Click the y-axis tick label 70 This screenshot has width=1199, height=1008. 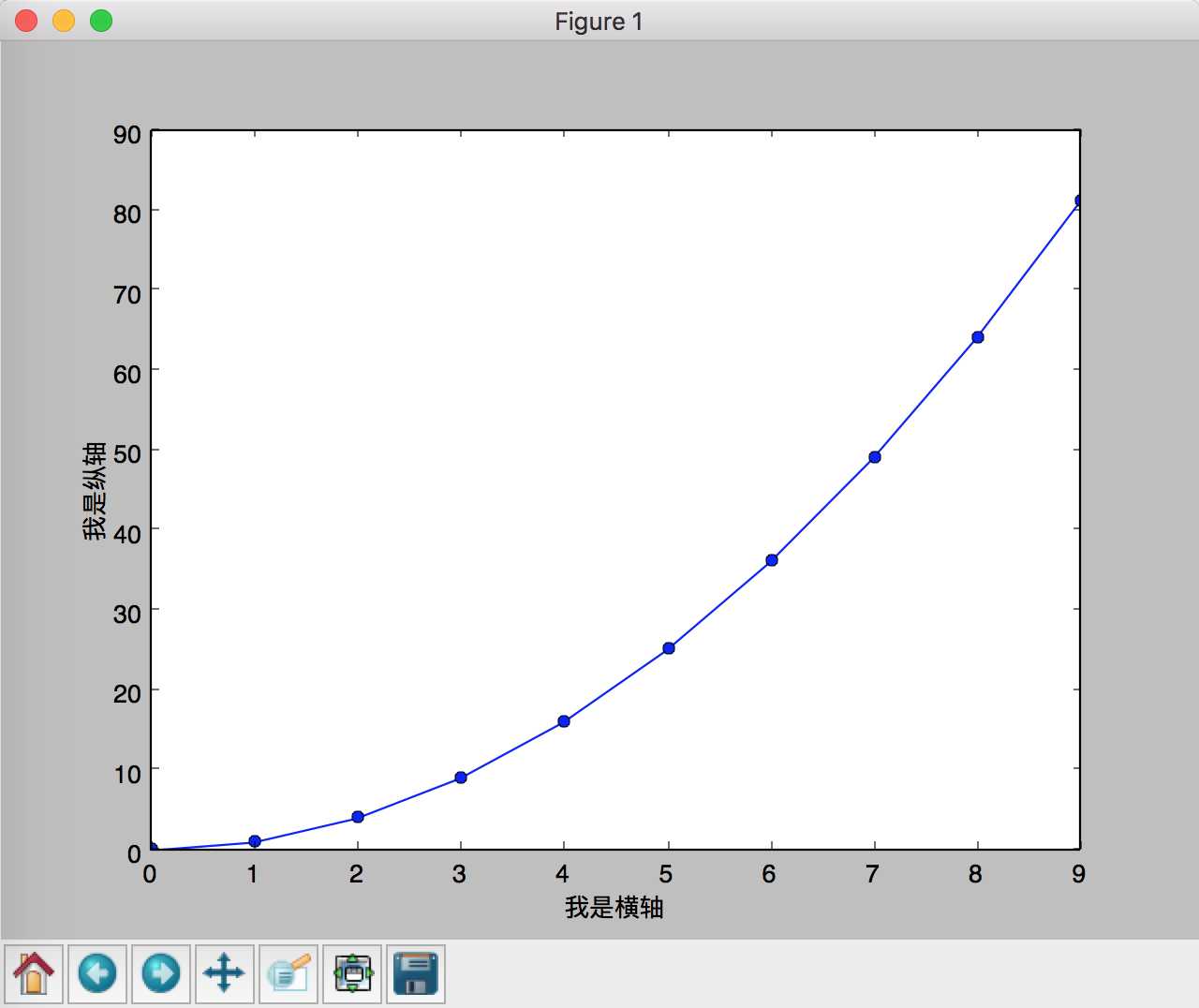pyautogui.click(x=127, y=294)
